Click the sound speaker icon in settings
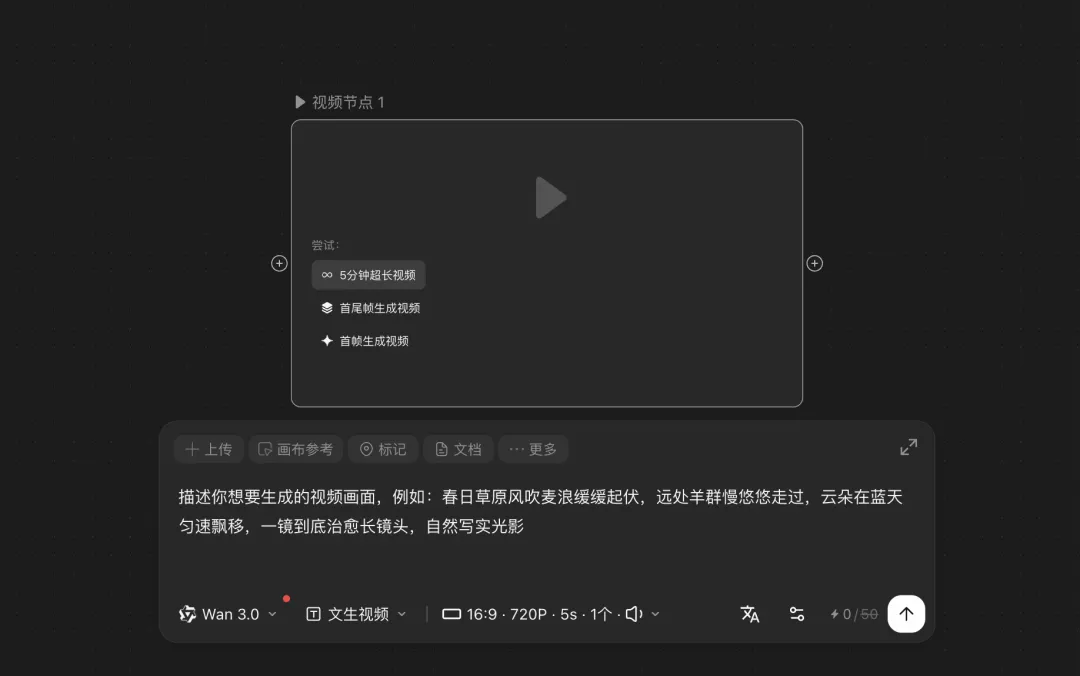Image resolution: width=1080 pixels, height=676 pixels. [x=634, y=614]
